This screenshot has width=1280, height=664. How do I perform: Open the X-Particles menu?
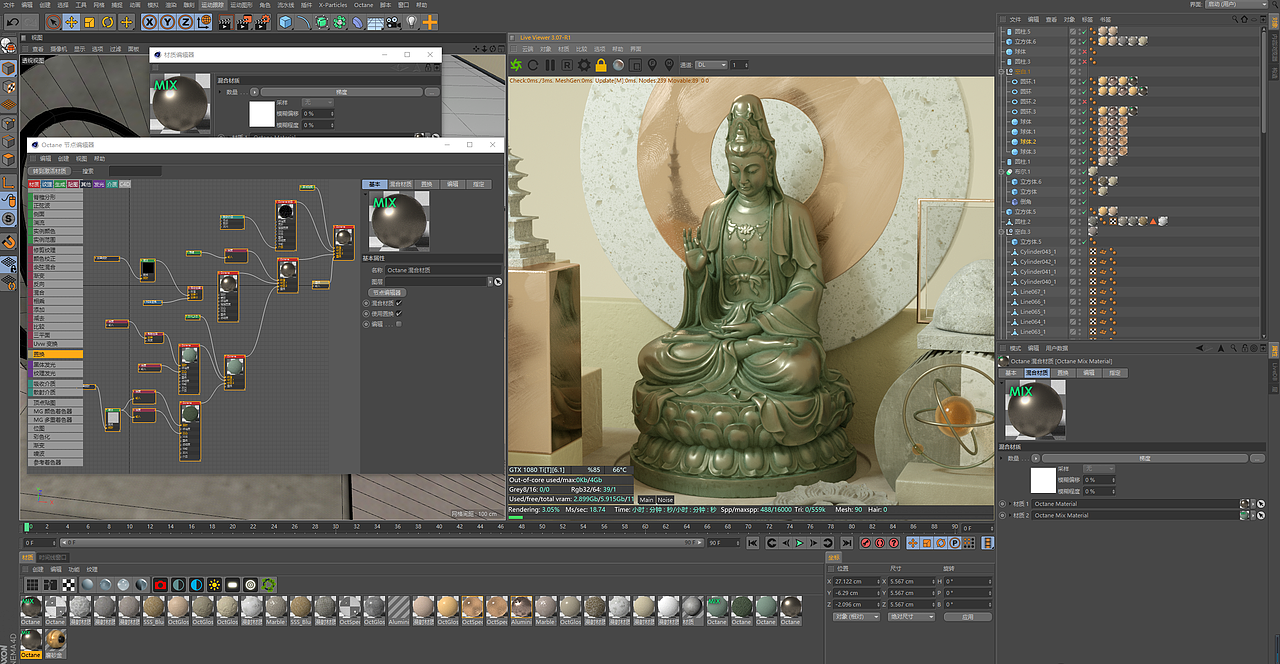coord(333,5)
